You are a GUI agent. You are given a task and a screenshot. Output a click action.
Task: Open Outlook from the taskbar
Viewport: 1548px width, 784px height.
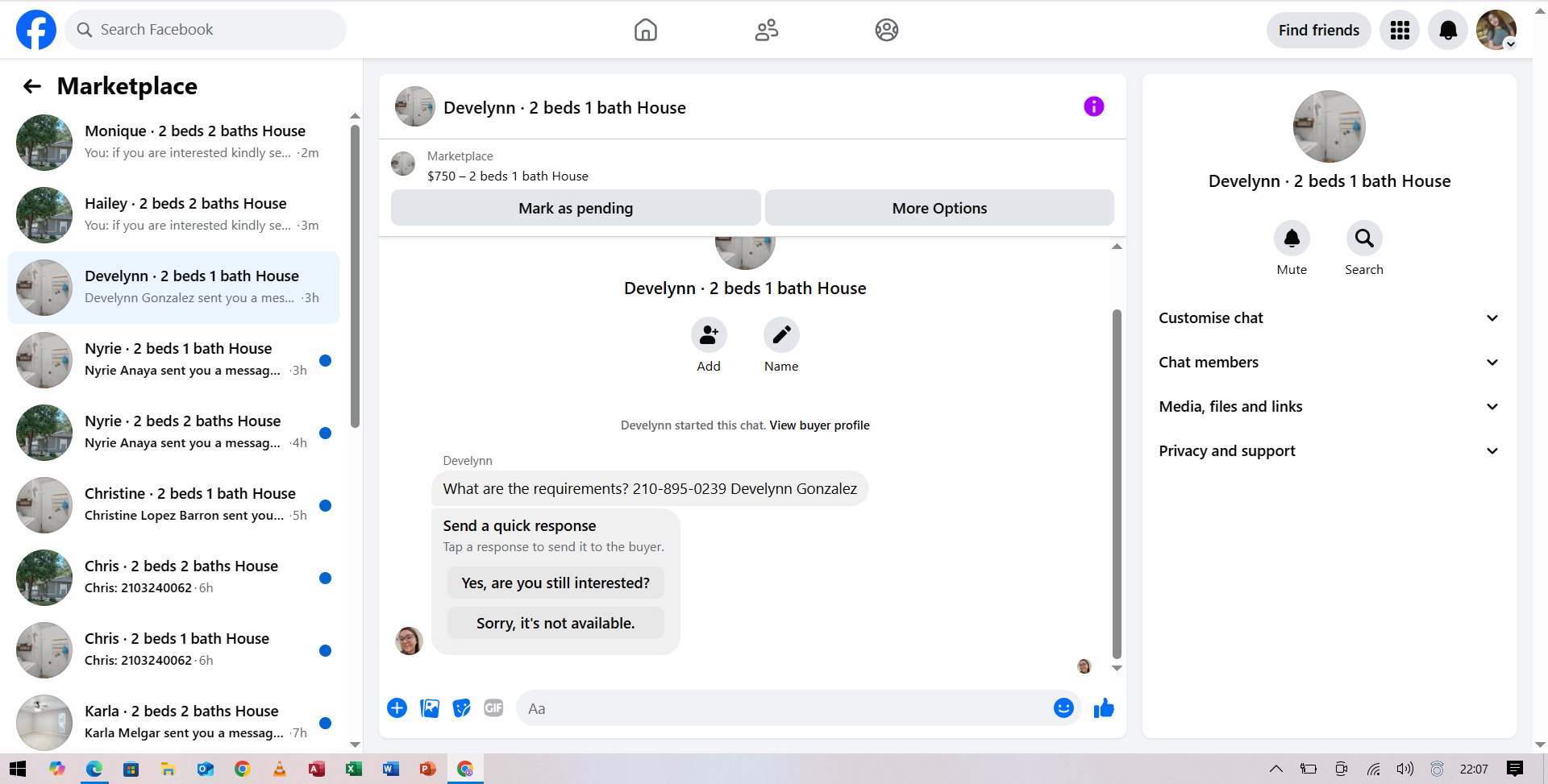pos(206,769)
